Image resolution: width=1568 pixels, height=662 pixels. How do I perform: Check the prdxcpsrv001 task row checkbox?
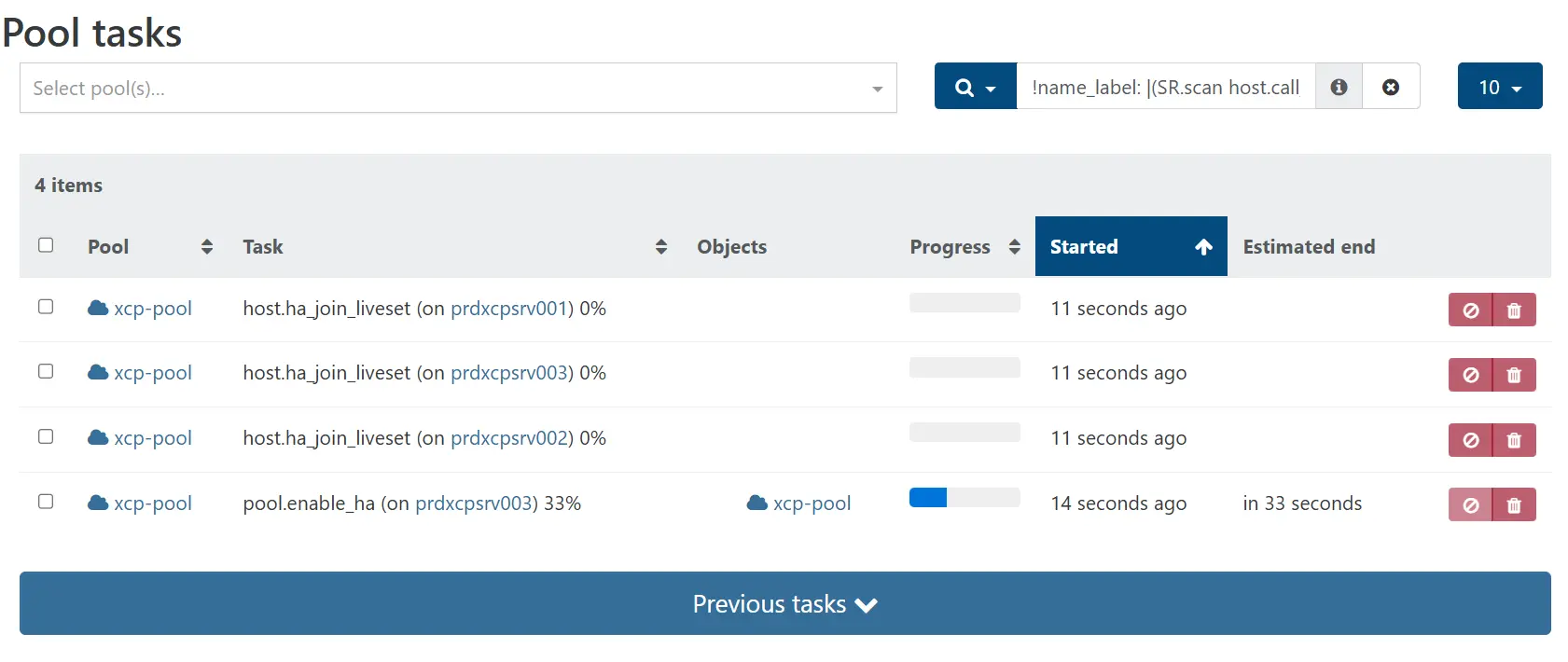[46, 307]
